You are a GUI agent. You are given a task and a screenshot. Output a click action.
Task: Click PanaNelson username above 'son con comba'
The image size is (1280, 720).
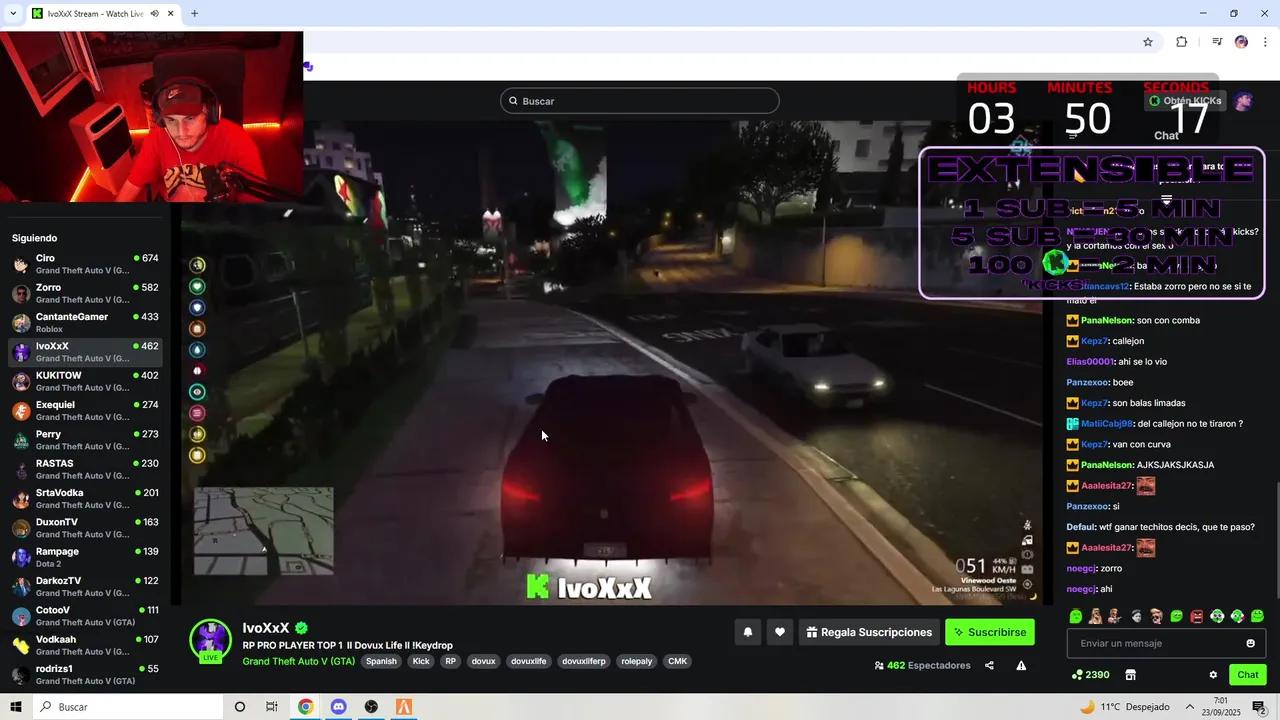(x=1106, y=320)
